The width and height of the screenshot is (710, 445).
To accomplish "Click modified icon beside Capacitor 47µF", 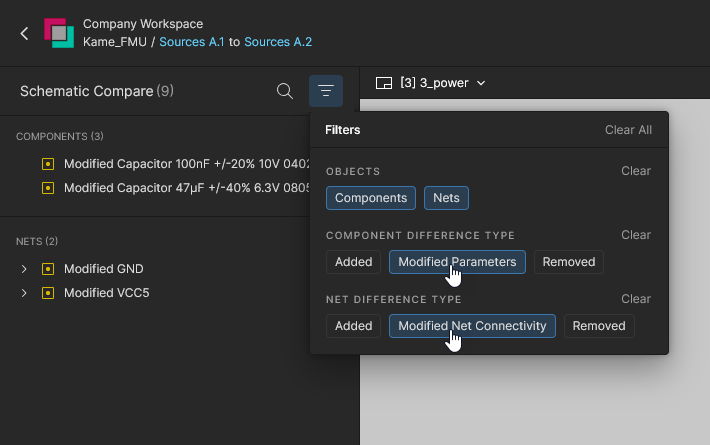I will [48, 188].
